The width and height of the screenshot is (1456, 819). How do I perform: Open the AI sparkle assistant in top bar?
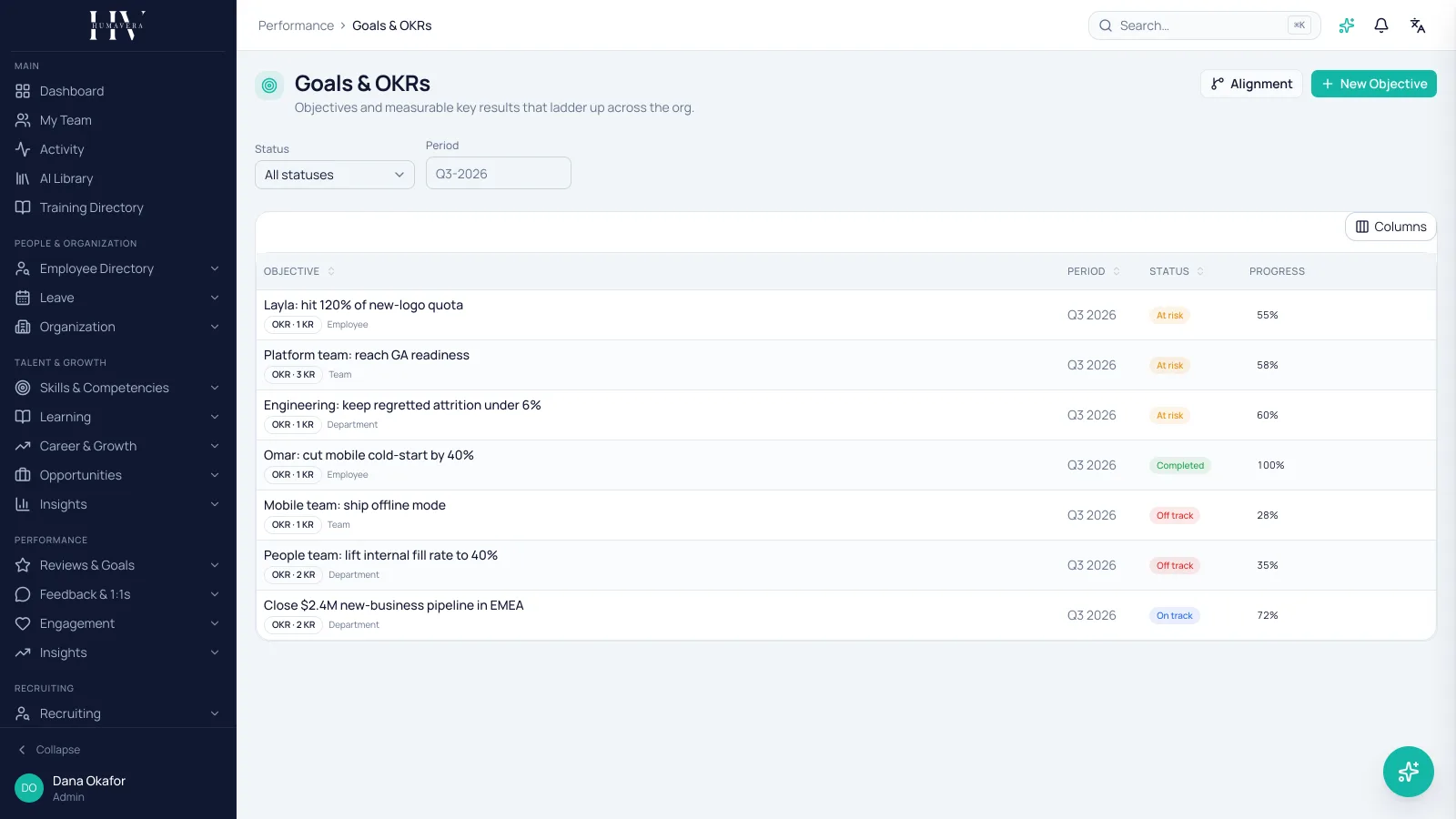[x=1347, y=25]
